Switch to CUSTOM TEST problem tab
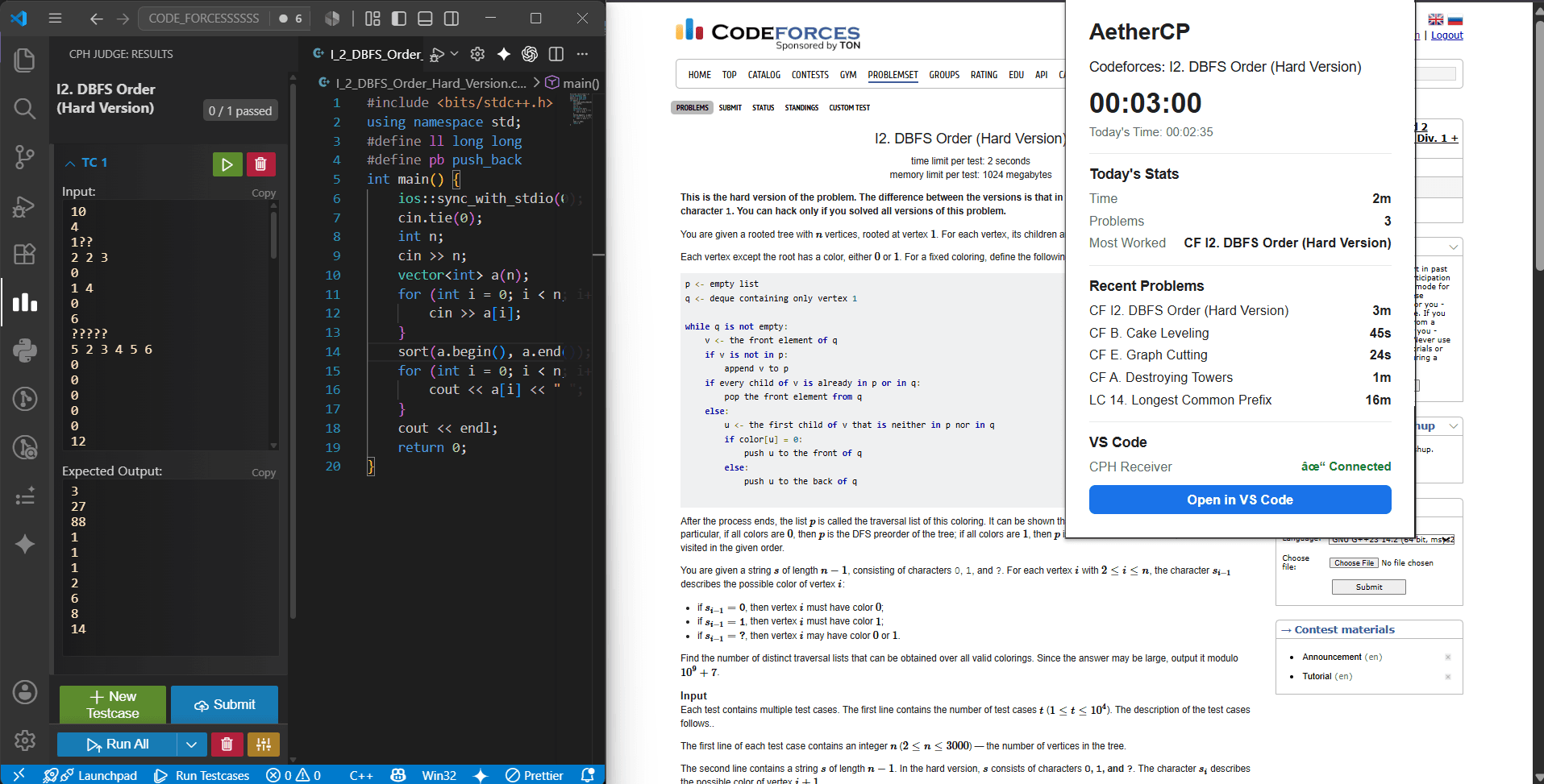 tap(849, 107)
